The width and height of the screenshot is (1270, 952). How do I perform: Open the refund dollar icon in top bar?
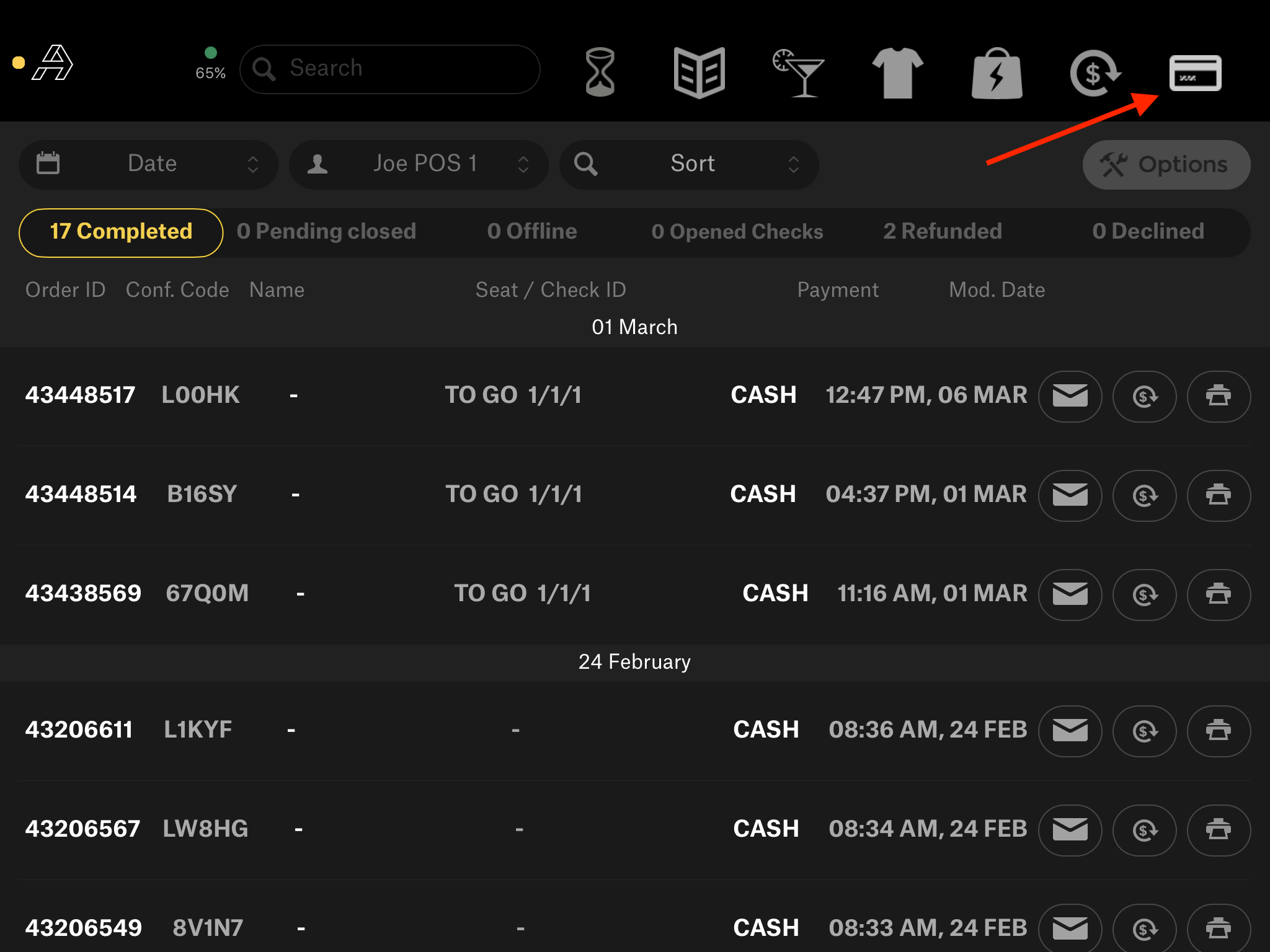pyautogui.click(x=1095, y=73)
